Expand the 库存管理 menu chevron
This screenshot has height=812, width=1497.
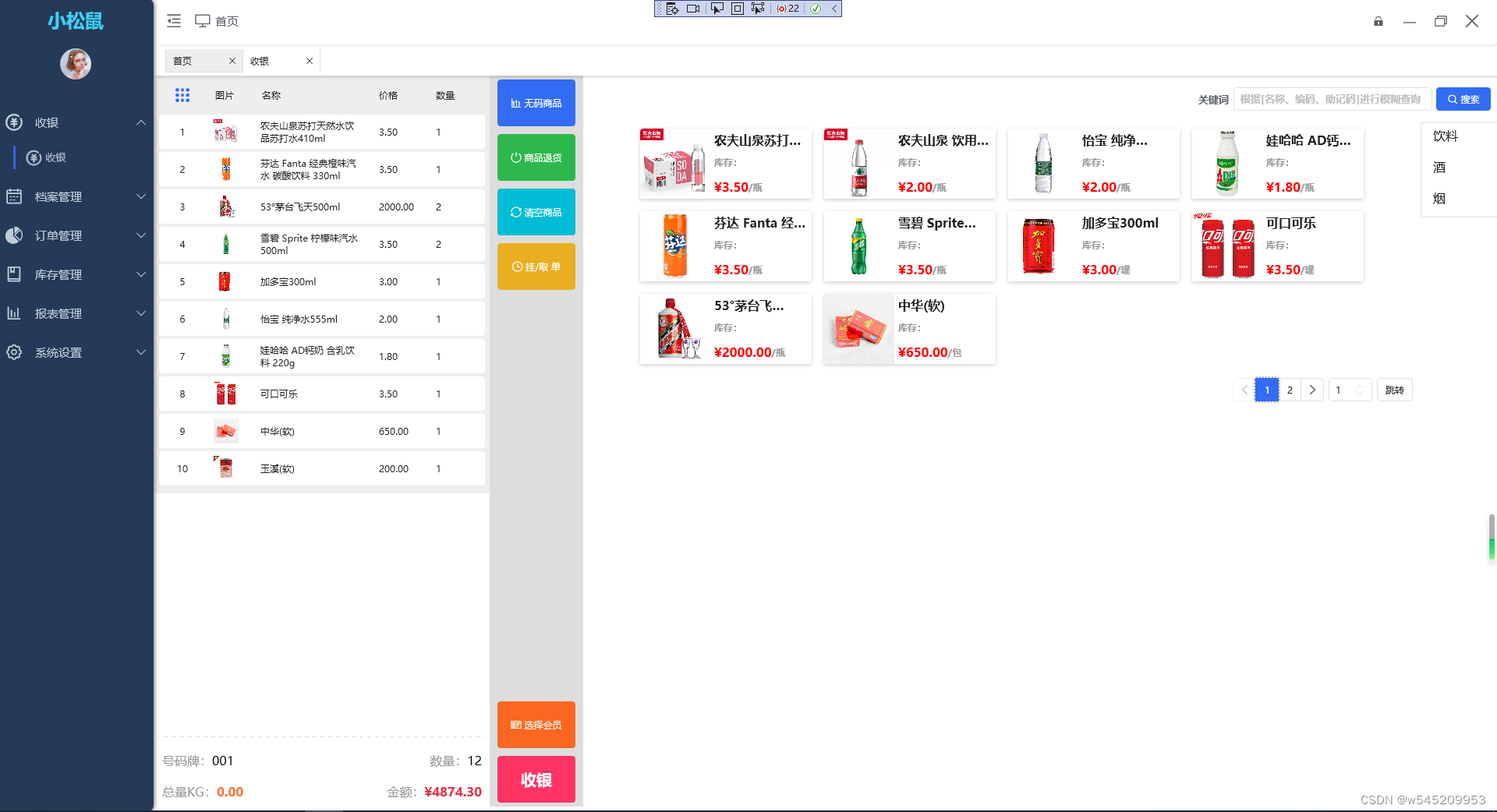141,274
